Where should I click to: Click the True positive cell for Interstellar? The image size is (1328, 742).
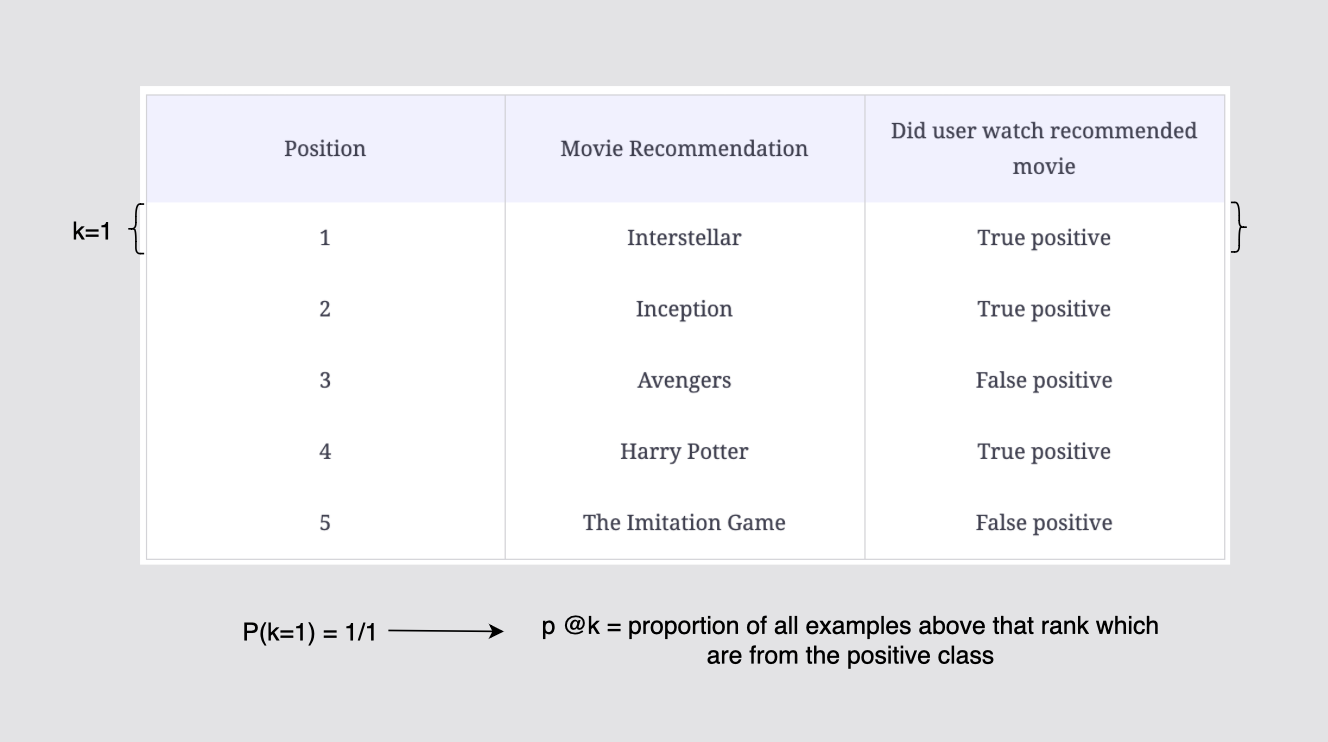coord(1044,238)
